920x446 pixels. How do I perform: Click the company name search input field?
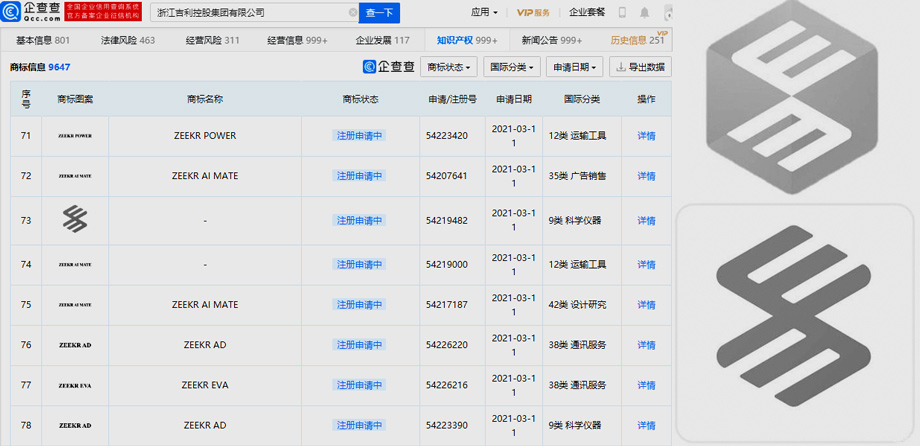(x=250, y=12)
